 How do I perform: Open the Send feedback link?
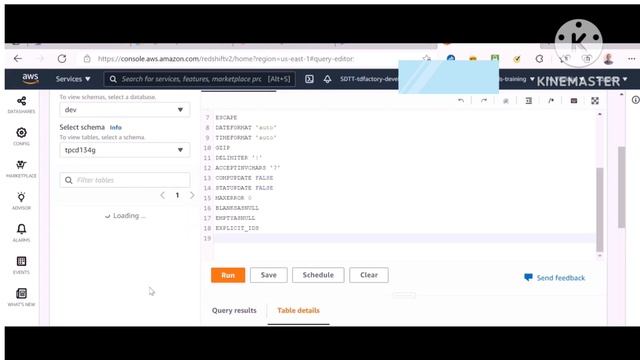pyautogui.click(x=554, y=278)
